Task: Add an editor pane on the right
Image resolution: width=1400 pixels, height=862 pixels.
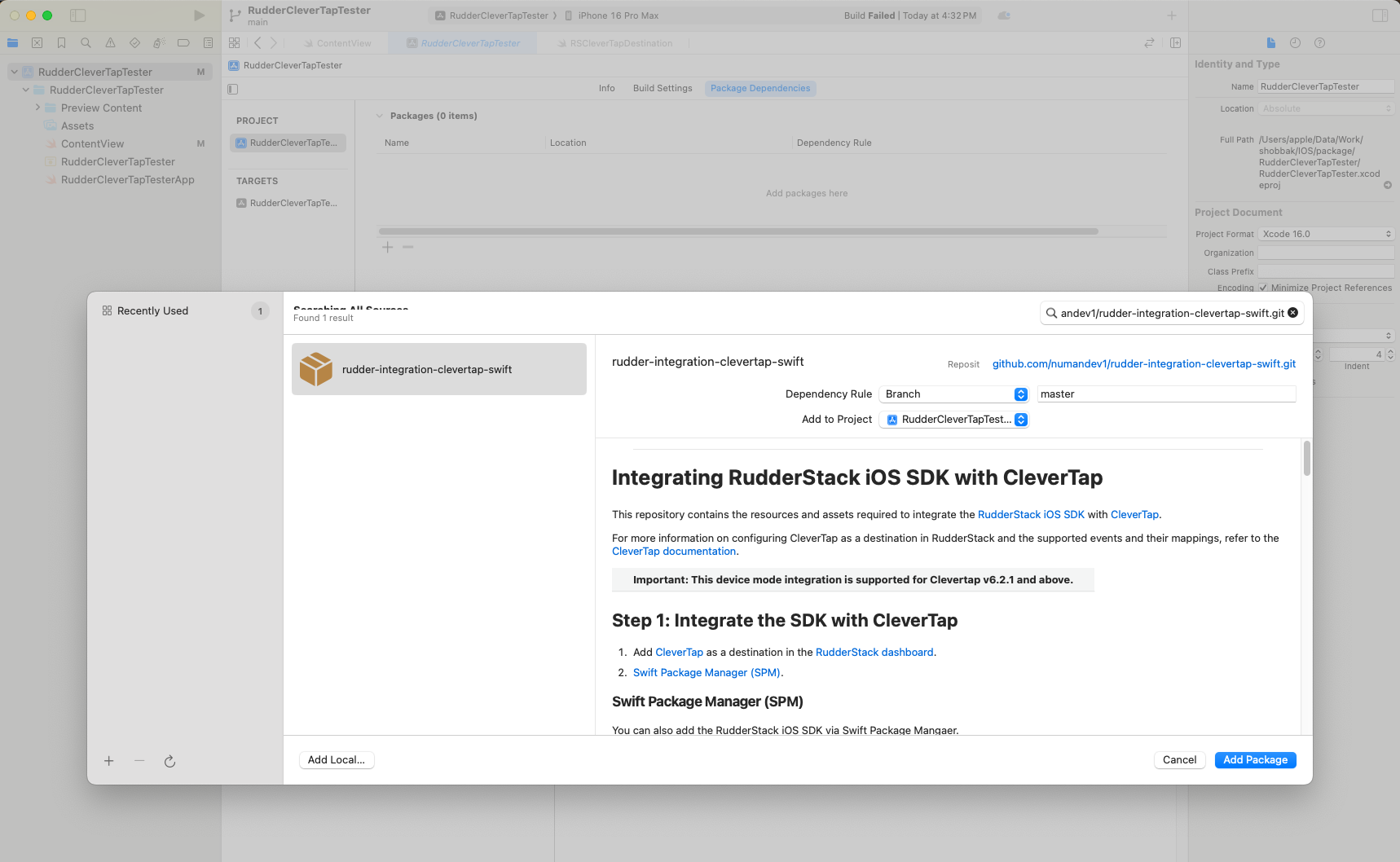Action: coord(1175,43)
